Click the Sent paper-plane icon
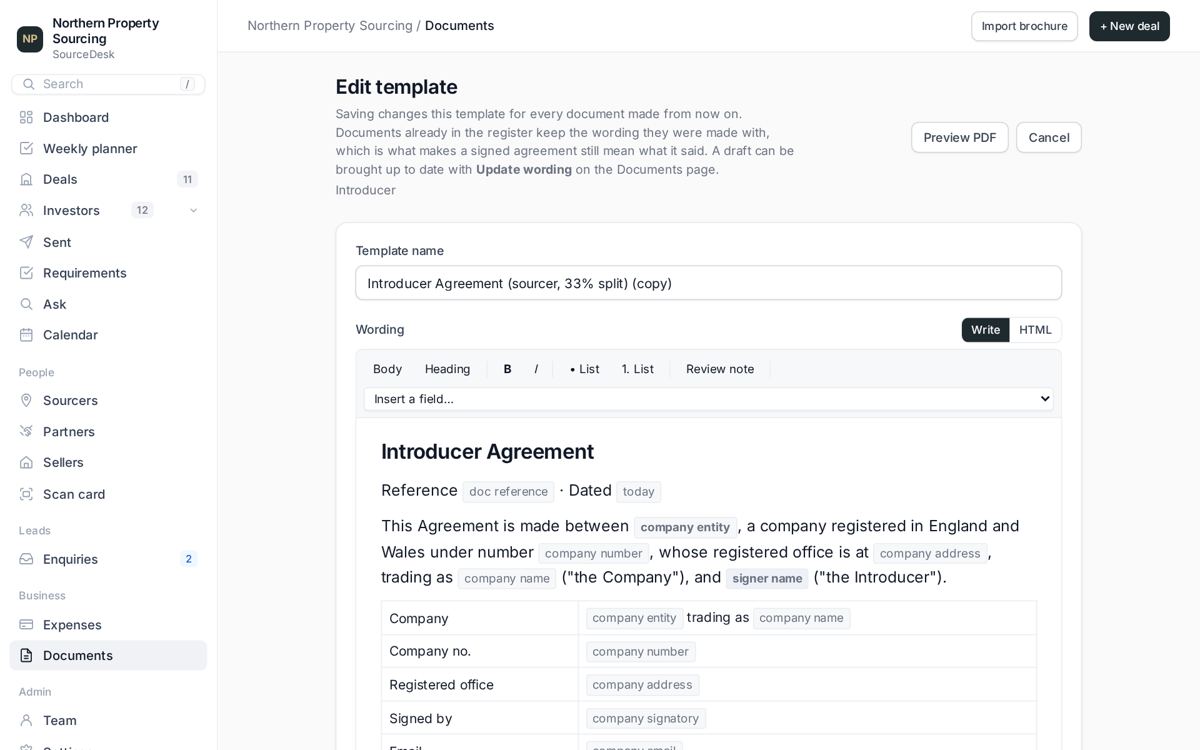Screen dimensions: 1200x750 point(27,242)
